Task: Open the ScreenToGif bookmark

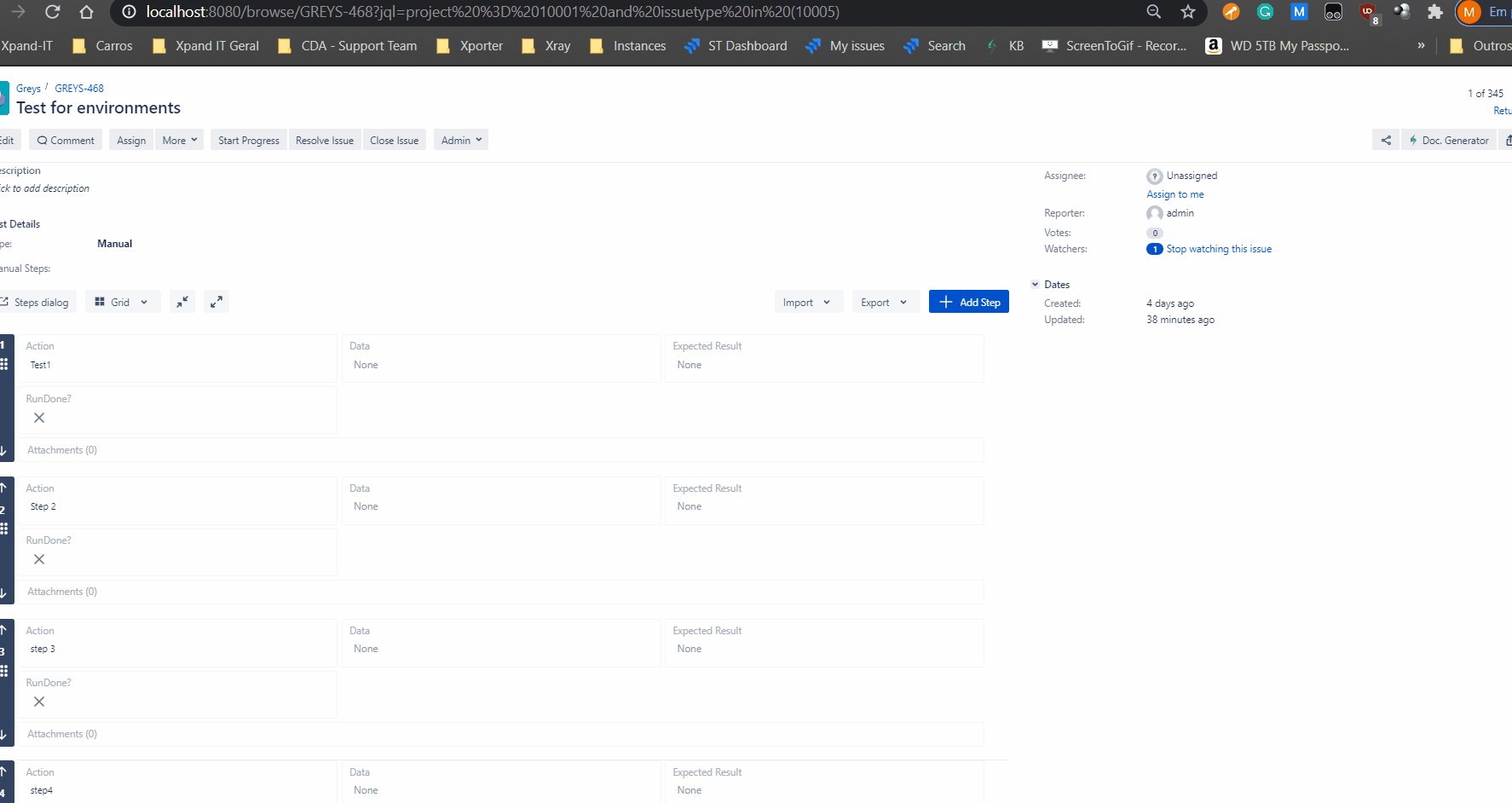Action: pyautogui.click(x=1115, y=46)
